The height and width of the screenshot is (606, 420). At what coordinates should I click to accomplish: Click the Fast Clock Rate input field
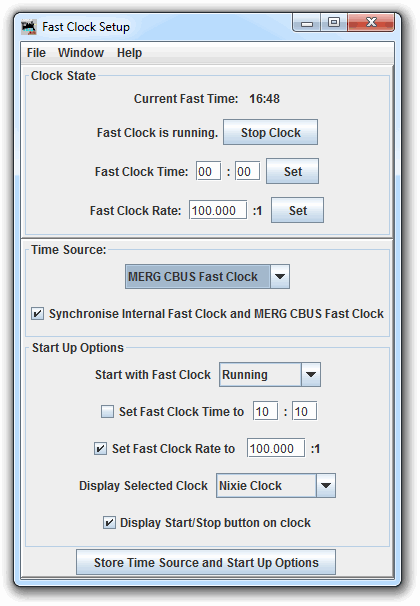tap(218, 210)
